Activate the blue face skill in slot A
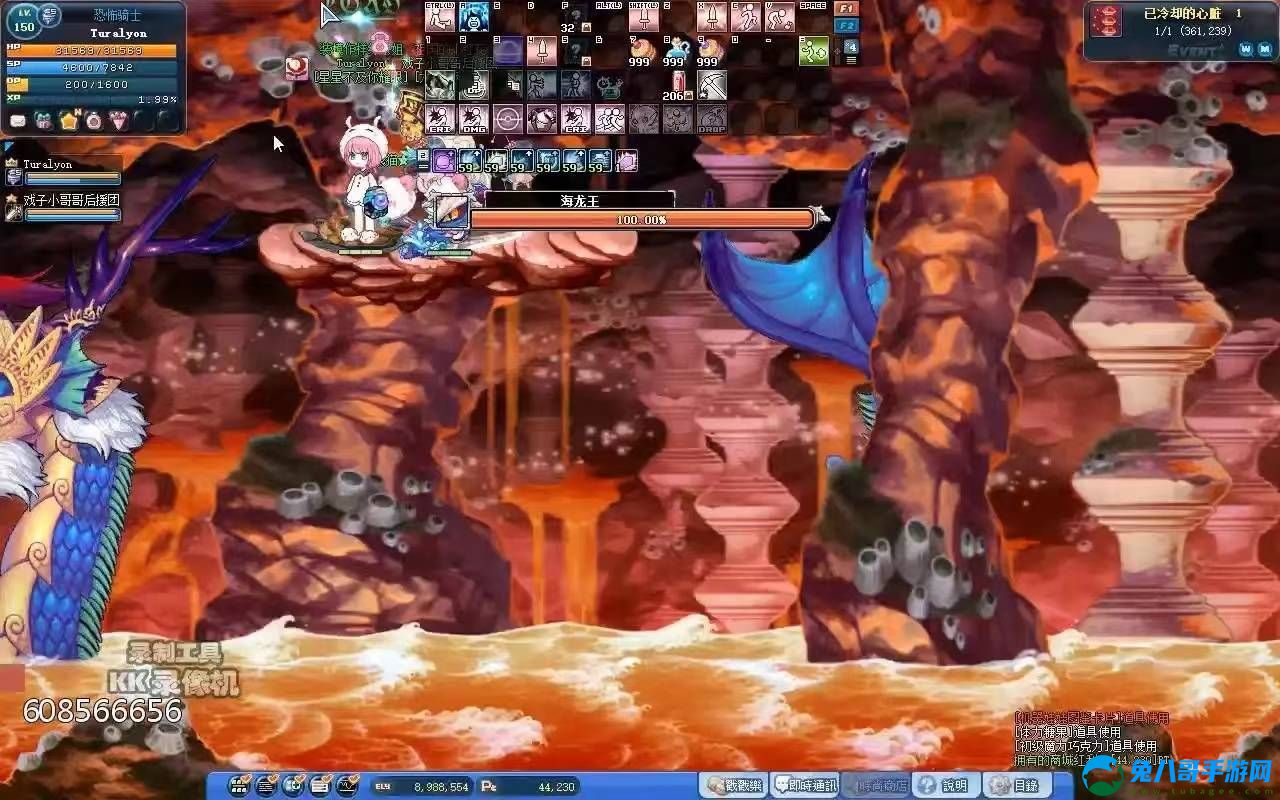Image resolution: width=1280 pixels, height=800 pixels. [475, 17]
